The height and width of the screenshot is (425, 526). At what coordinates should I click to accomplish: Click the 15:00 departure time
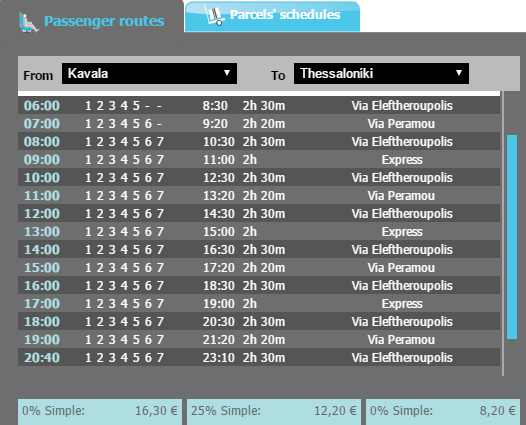(42, 267)
